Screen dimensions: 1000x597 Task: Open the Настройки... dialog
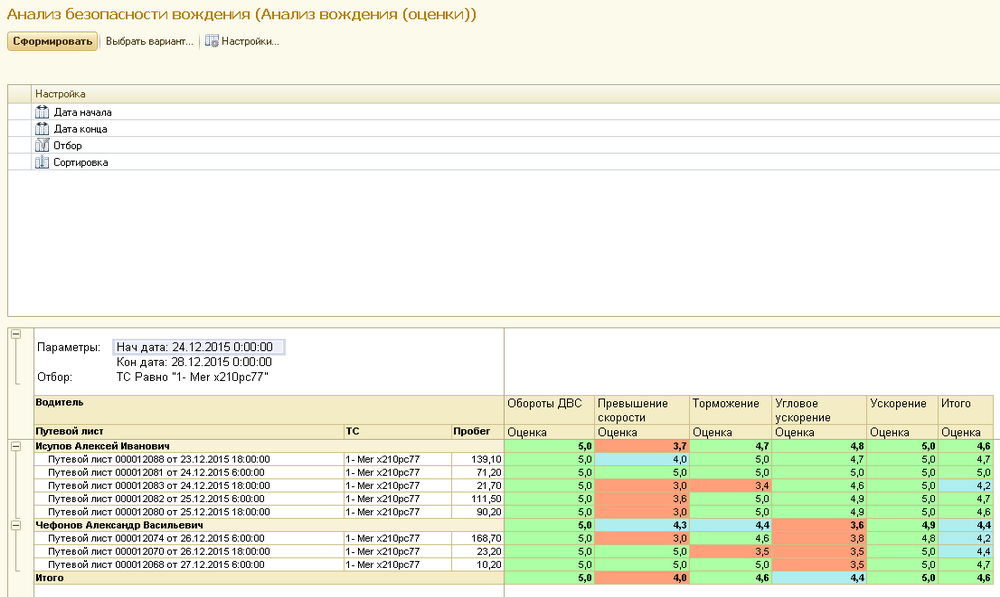(242, 41)
